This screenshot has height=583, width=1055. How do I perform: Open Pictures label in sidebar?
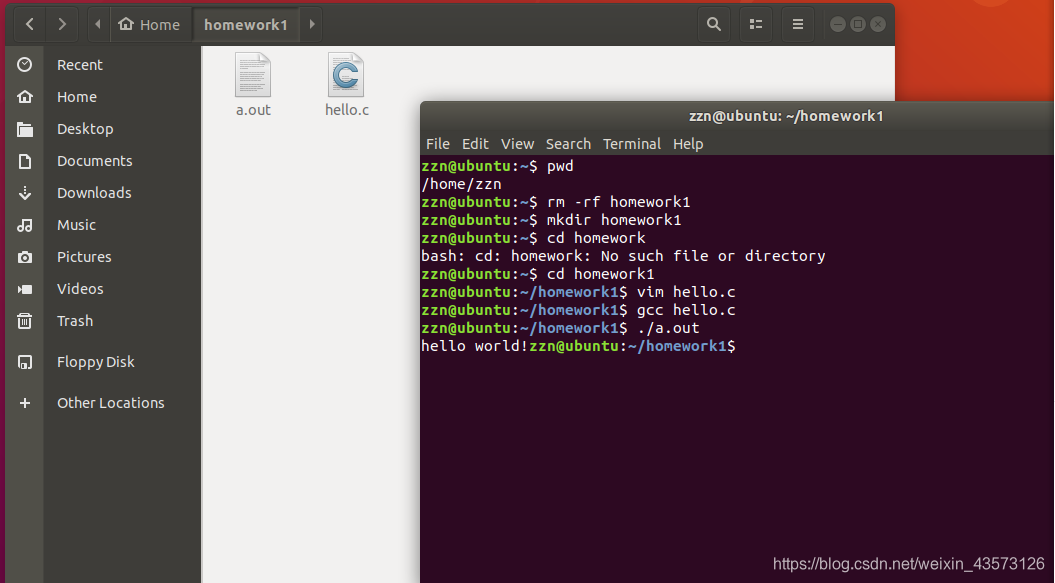pos(84,257)
